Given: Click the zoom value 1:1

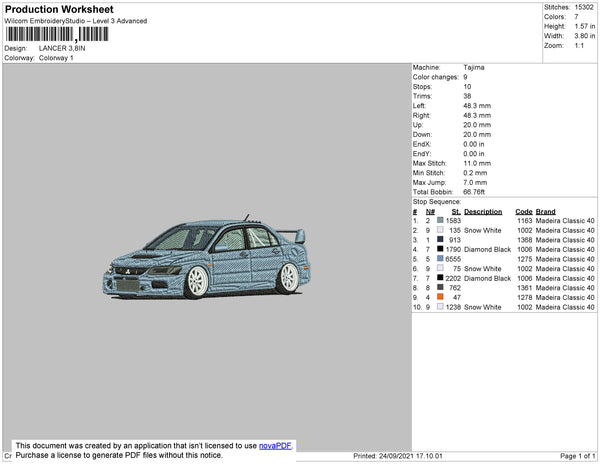Looking at the screenshot, I should [x=579, y=46].
